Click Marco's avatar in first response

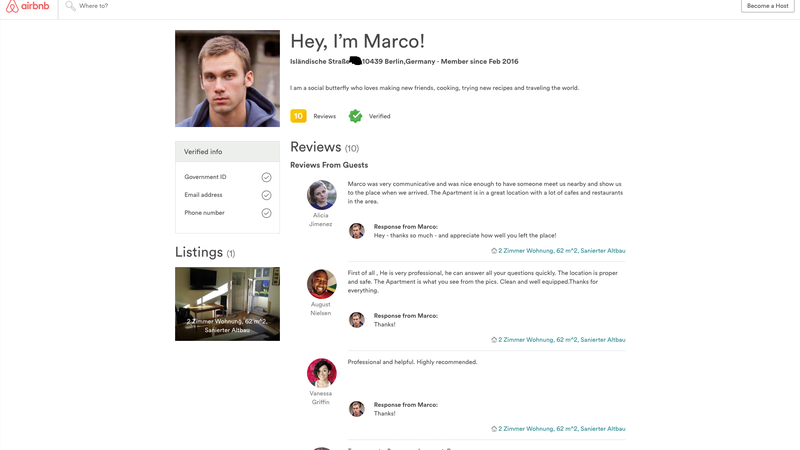(x=356, y=231)
